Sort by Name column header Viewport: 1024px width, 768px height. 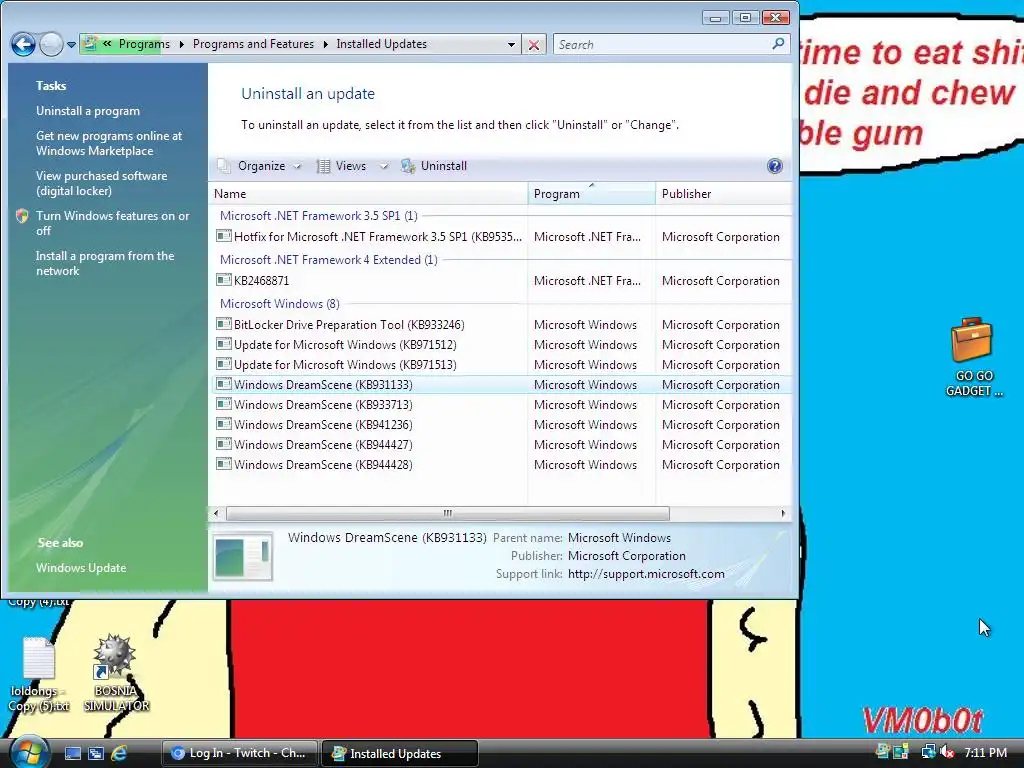click(x=368, y=194)
